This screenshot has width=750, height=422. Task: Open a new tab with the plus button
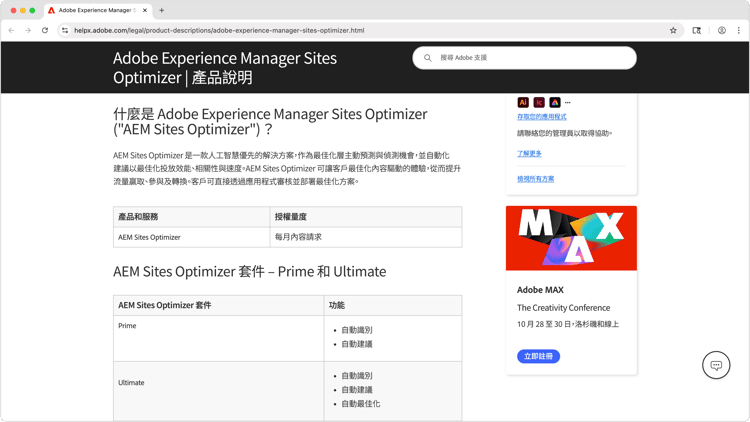pos(162,10)
